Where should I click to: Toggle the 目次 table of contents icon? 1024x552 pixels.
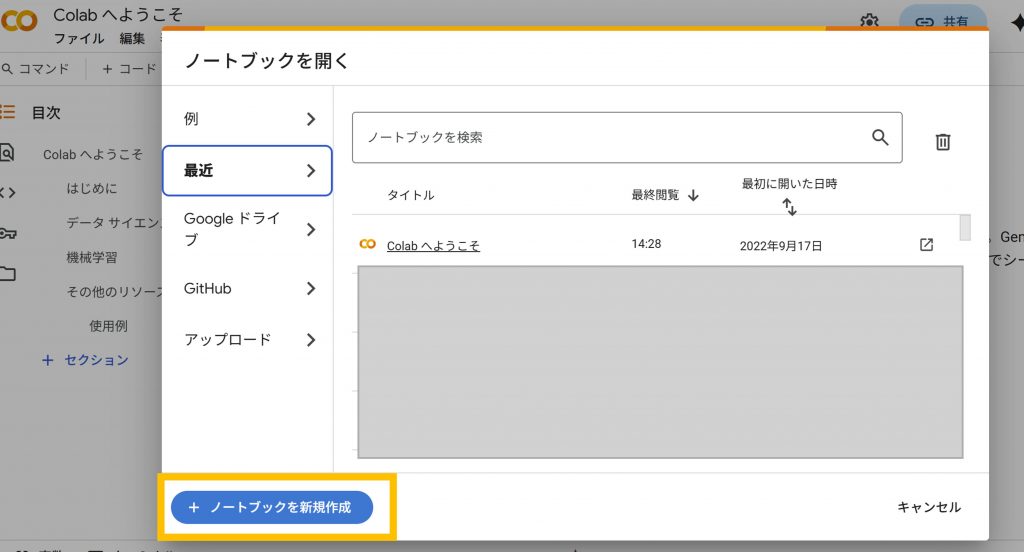point(7,112)
